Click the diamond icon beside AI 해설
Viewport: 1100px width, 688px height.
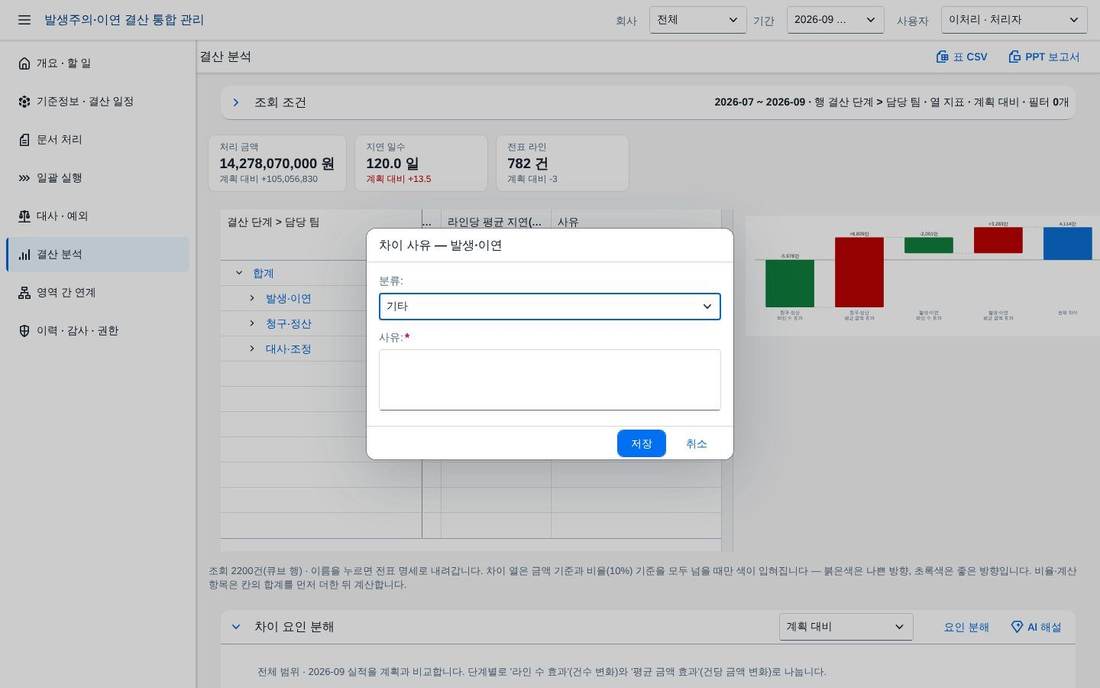click(x=1017, y=626)
